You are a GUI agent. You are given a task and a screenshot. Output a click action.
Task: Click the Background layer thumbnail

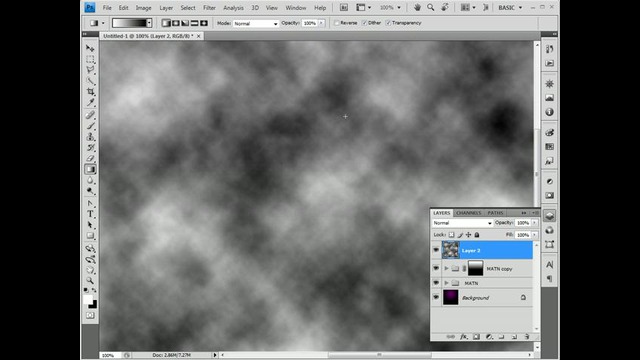451,298
